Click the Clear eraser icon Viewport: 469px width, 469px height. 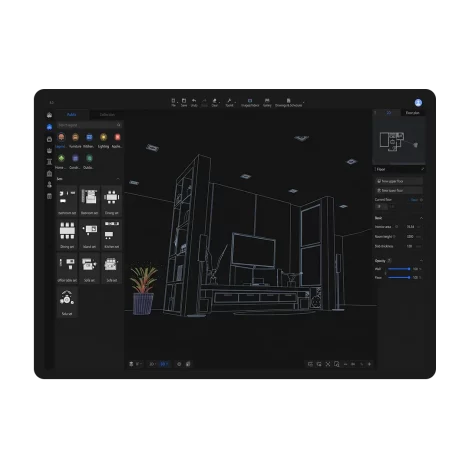pos(215,102)
